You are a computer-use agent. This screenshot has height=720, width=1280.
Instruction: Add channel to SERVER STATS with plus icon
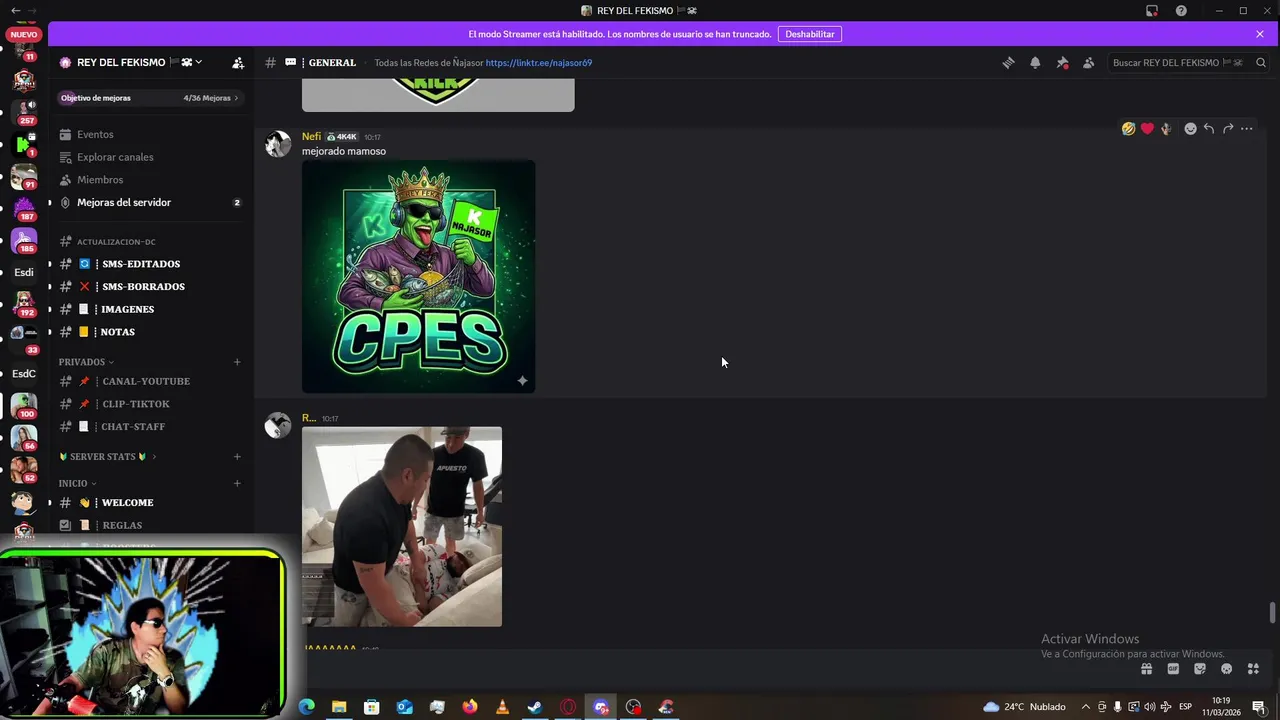pyautogui.click(x=237, y=457)
